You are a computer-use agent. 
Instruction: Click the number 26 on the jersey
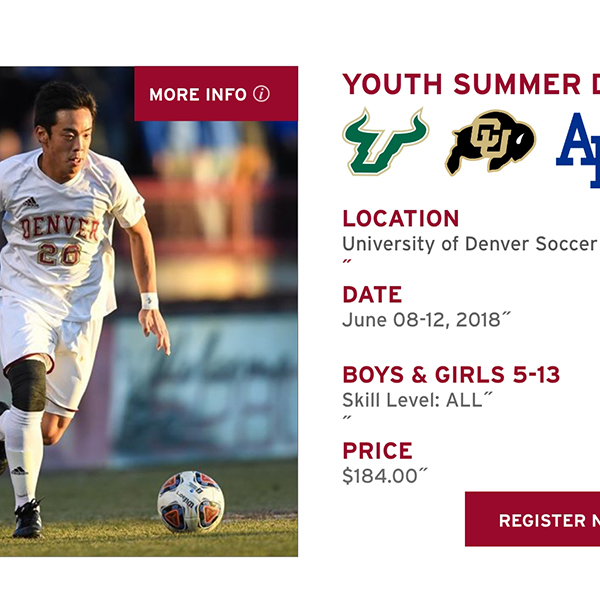point(59,254)
